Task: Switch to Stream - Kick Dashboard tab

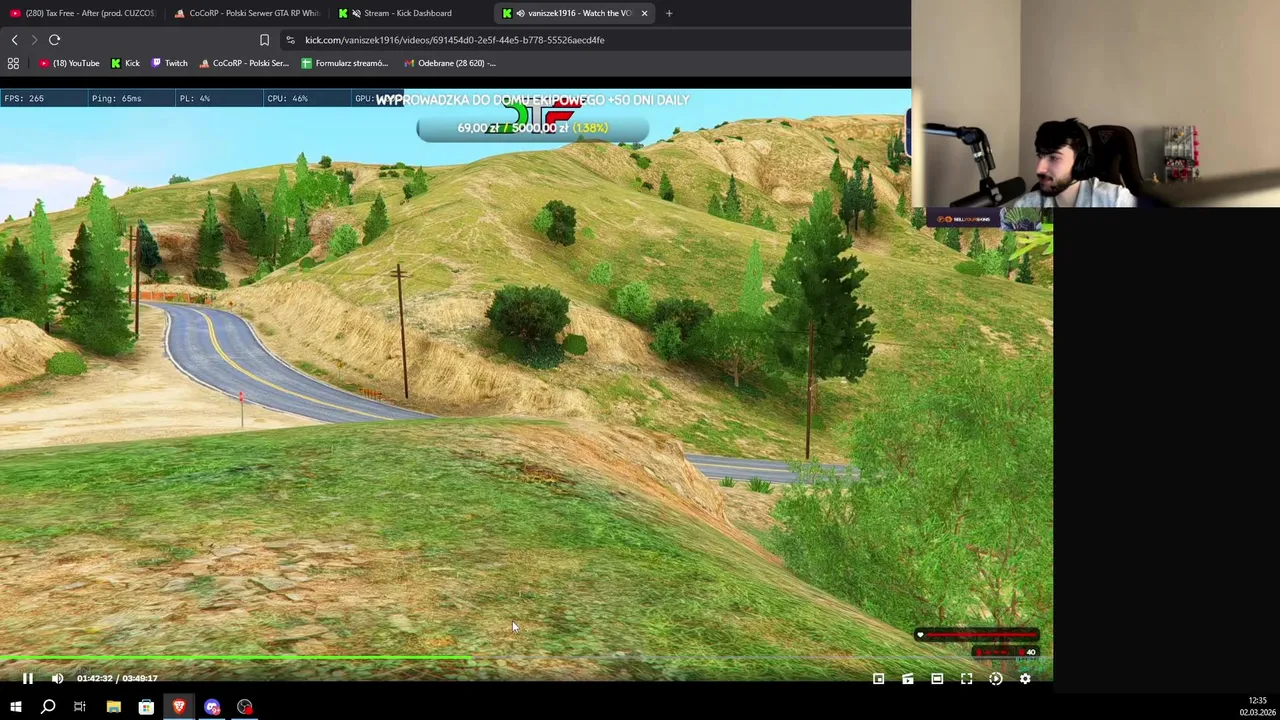Action: (408, 13)
